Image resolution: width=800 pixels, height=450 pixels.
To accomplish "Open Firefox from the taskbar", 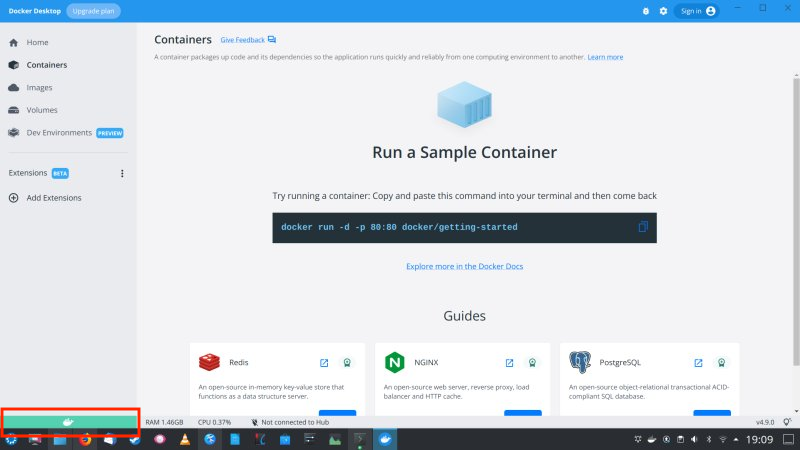I will click(x=85, y=439).
